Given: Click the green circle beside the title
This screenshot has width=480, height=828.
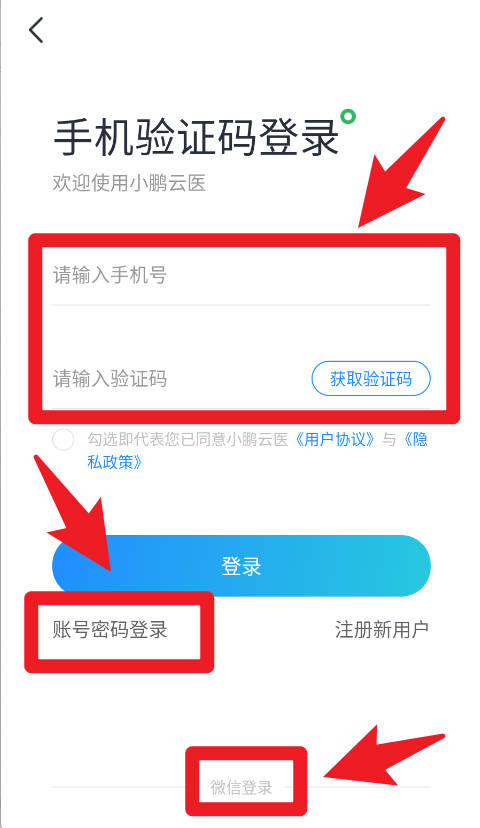Looking at the screenshot, I should [x=348, y=116].
